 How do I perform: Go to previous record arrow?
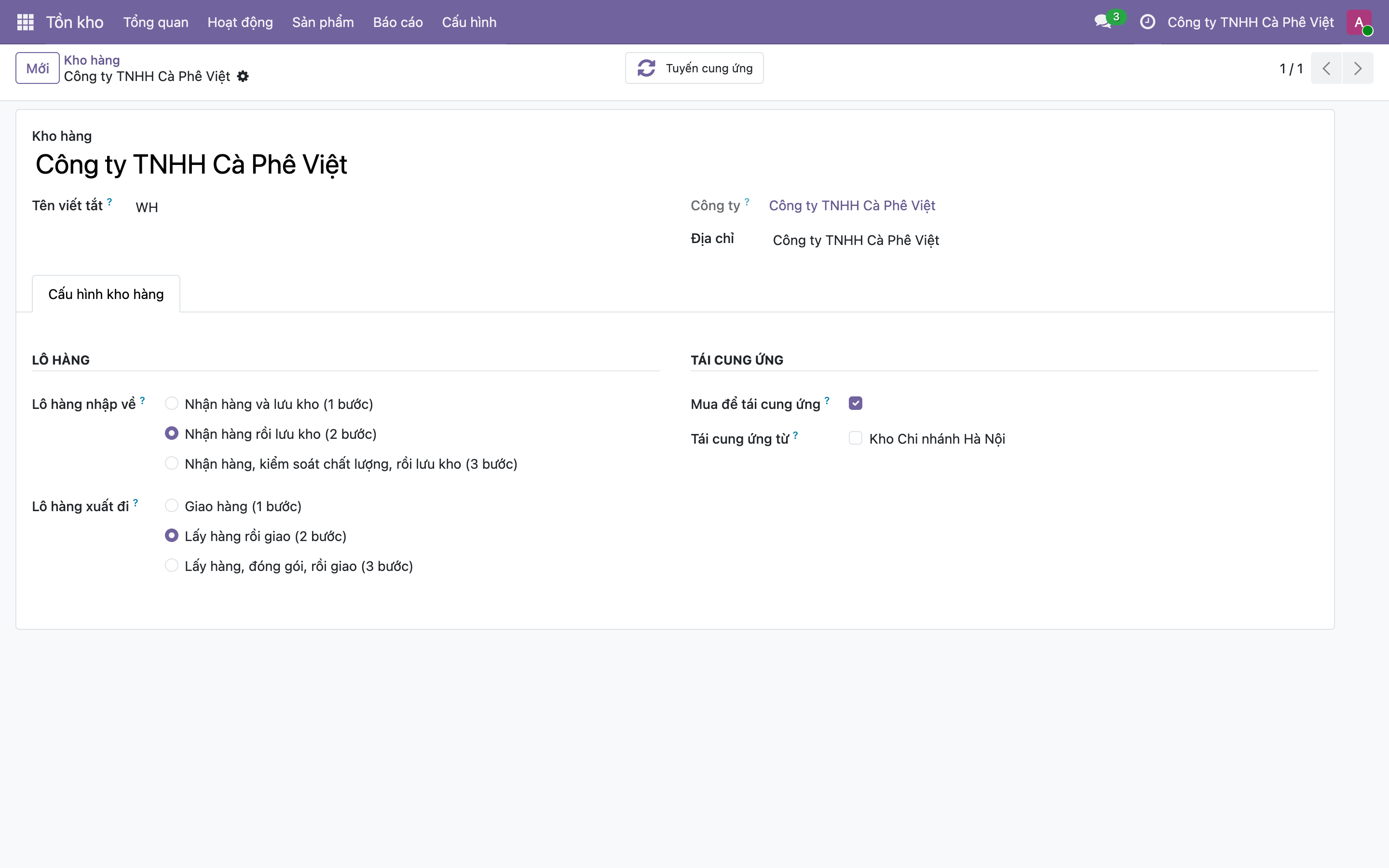click(1326, 68)
